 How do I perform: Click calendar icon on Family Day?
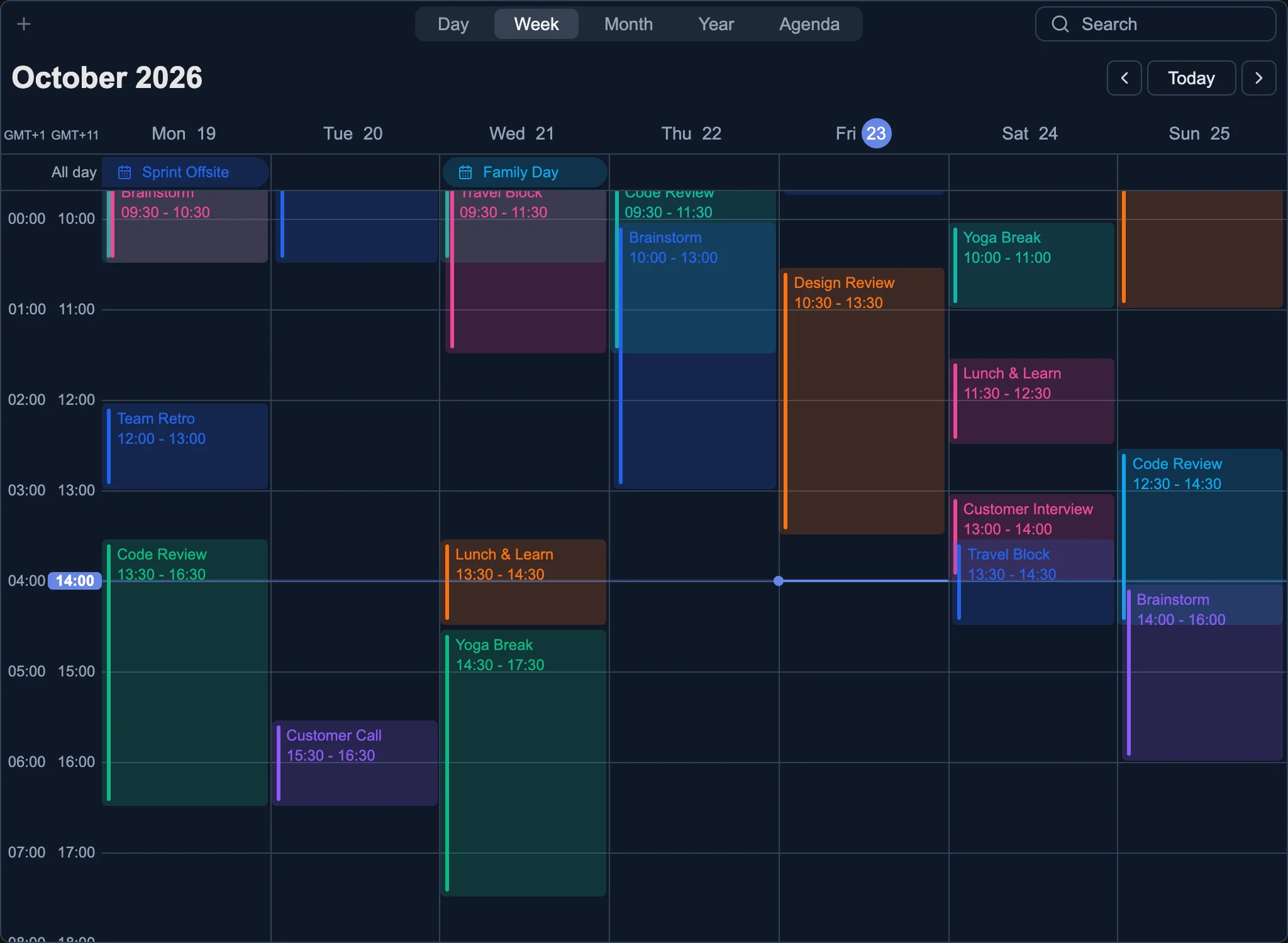[x=465, y=172]
